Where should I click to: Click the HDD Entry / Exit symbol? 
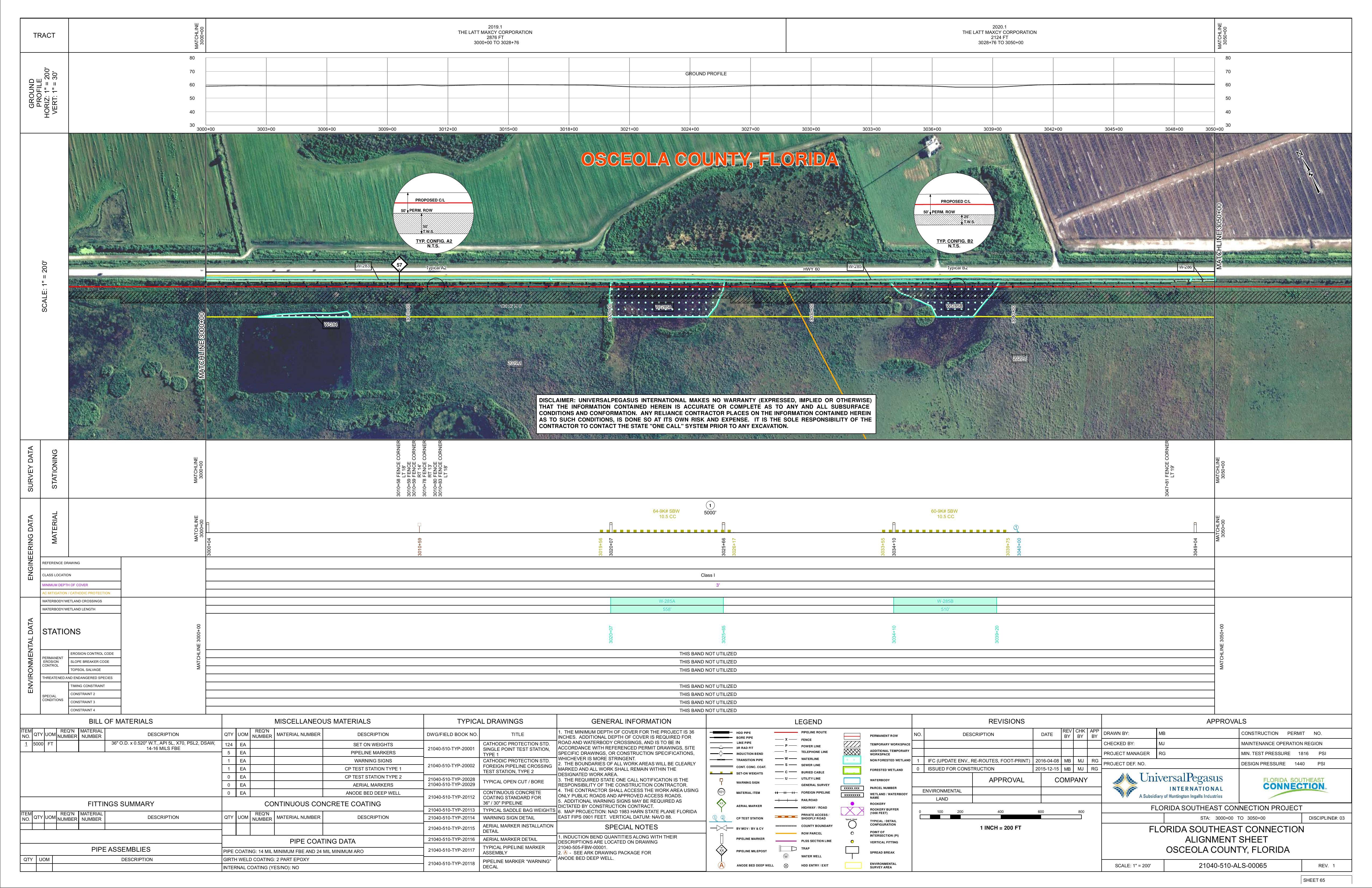pos(786,865)
